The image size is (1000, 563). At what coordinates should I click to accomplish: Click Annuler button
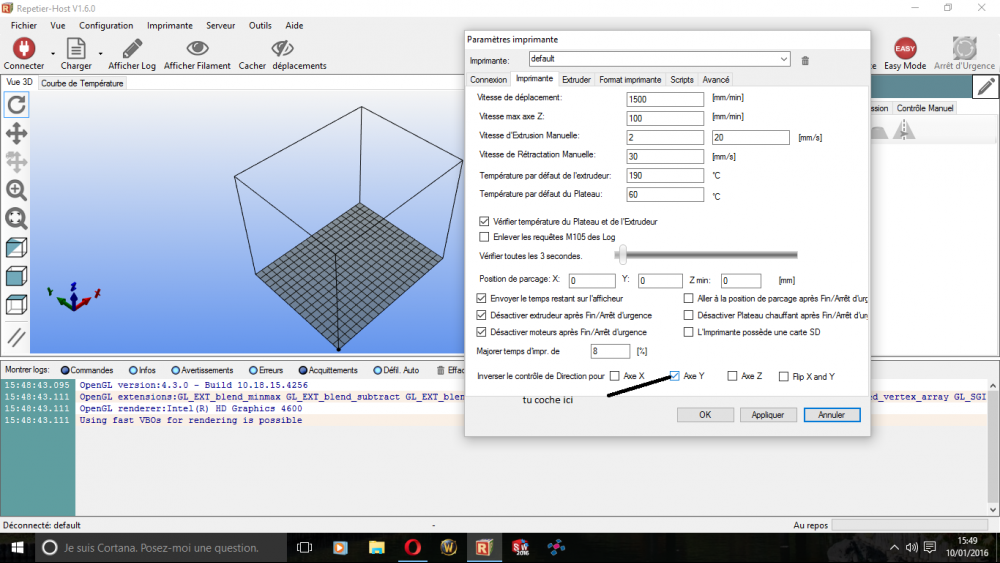(x=832, y=414)
